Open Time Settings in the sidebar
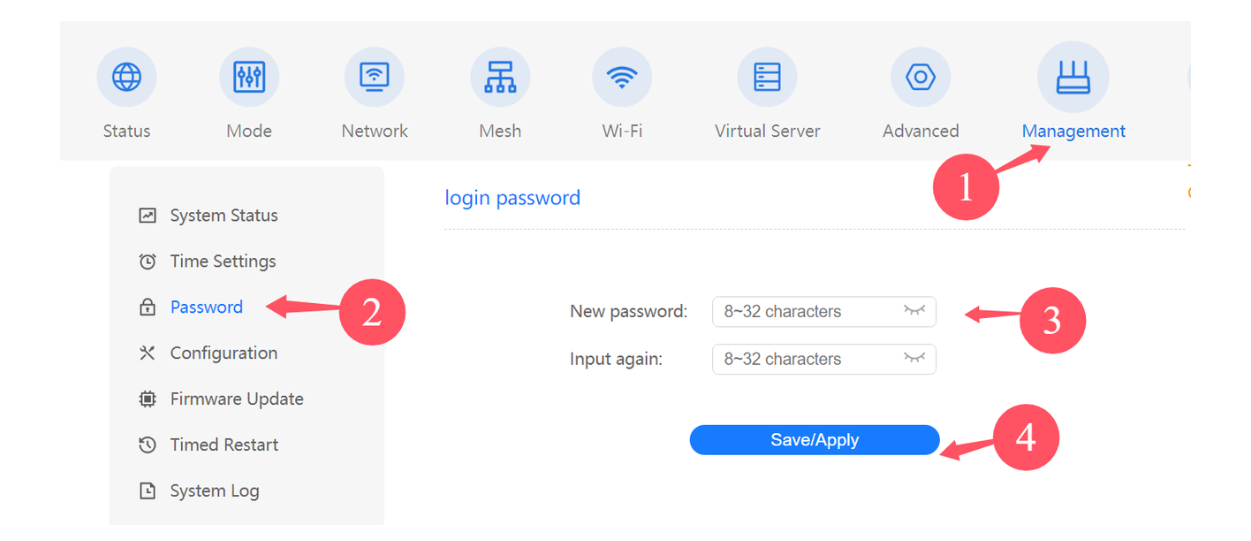 [x=207, y=261]
